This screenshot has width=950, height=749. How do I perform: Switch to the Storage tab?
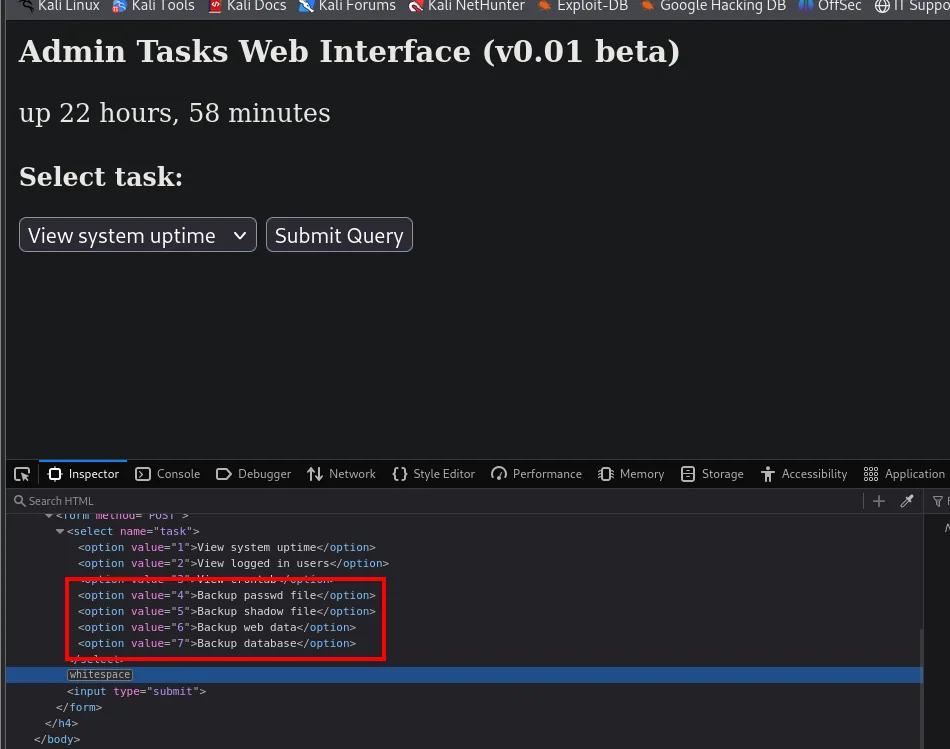[x=712, y=474]
